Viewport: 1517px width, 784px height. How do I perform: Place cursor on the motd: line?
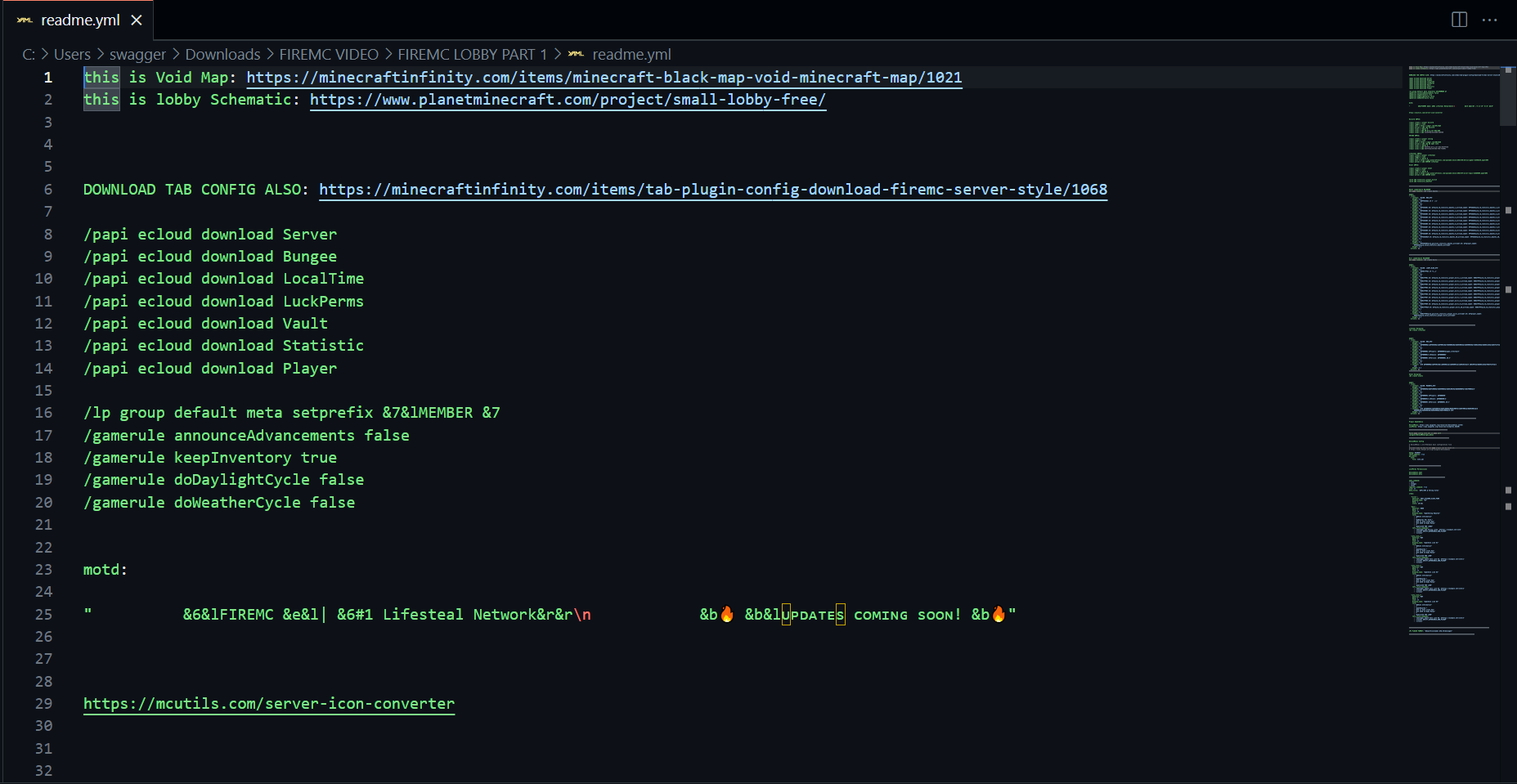(x=105, y=570)
